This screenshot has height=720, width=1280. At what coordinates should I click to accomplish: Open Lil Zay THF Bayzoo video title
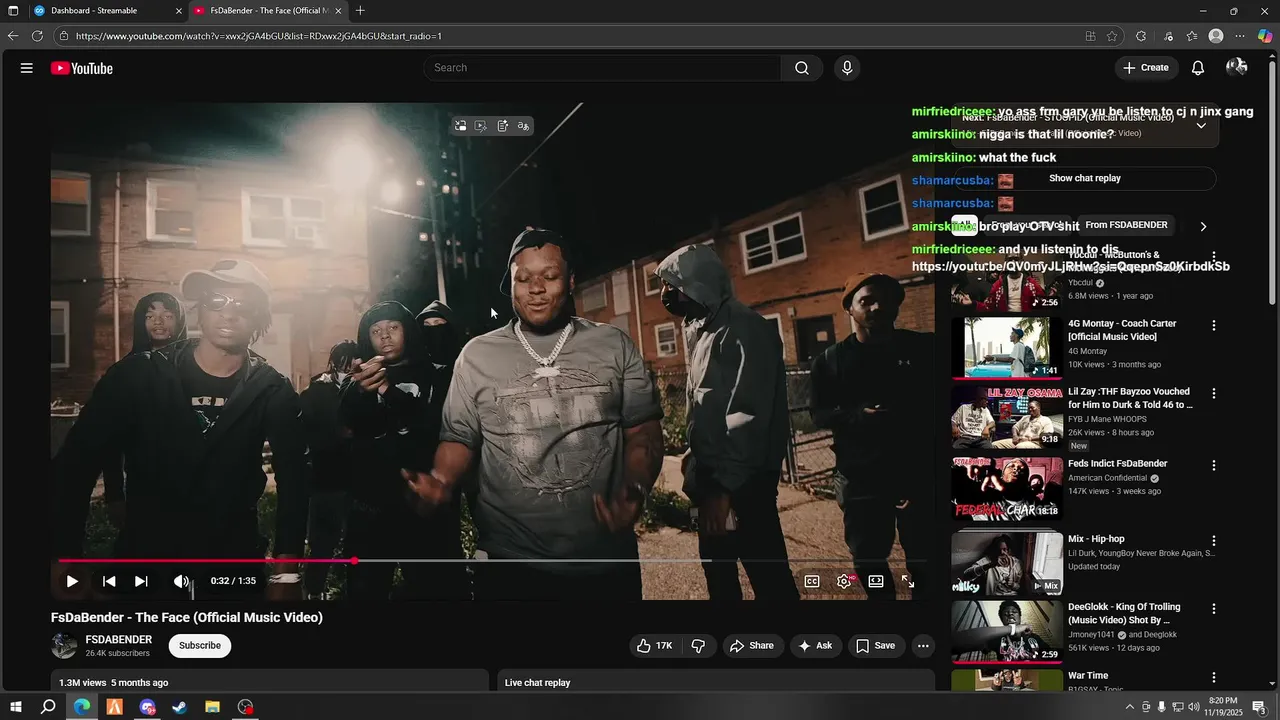click(x=1130, y=398)
